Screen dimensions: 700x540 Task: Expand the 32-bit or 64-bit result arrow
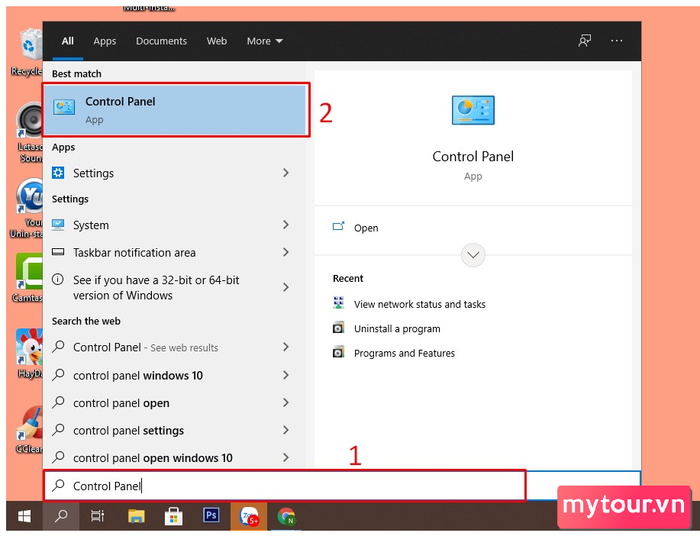pyautogui.click(x=286, y=287)
